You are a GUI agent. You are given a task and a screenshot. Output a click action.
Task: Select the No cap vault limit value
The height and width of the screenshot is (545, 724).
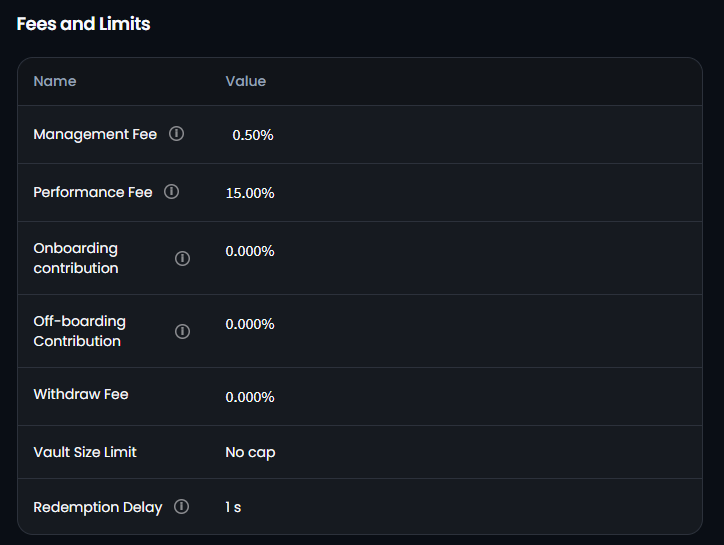click(x=250, y=452)
